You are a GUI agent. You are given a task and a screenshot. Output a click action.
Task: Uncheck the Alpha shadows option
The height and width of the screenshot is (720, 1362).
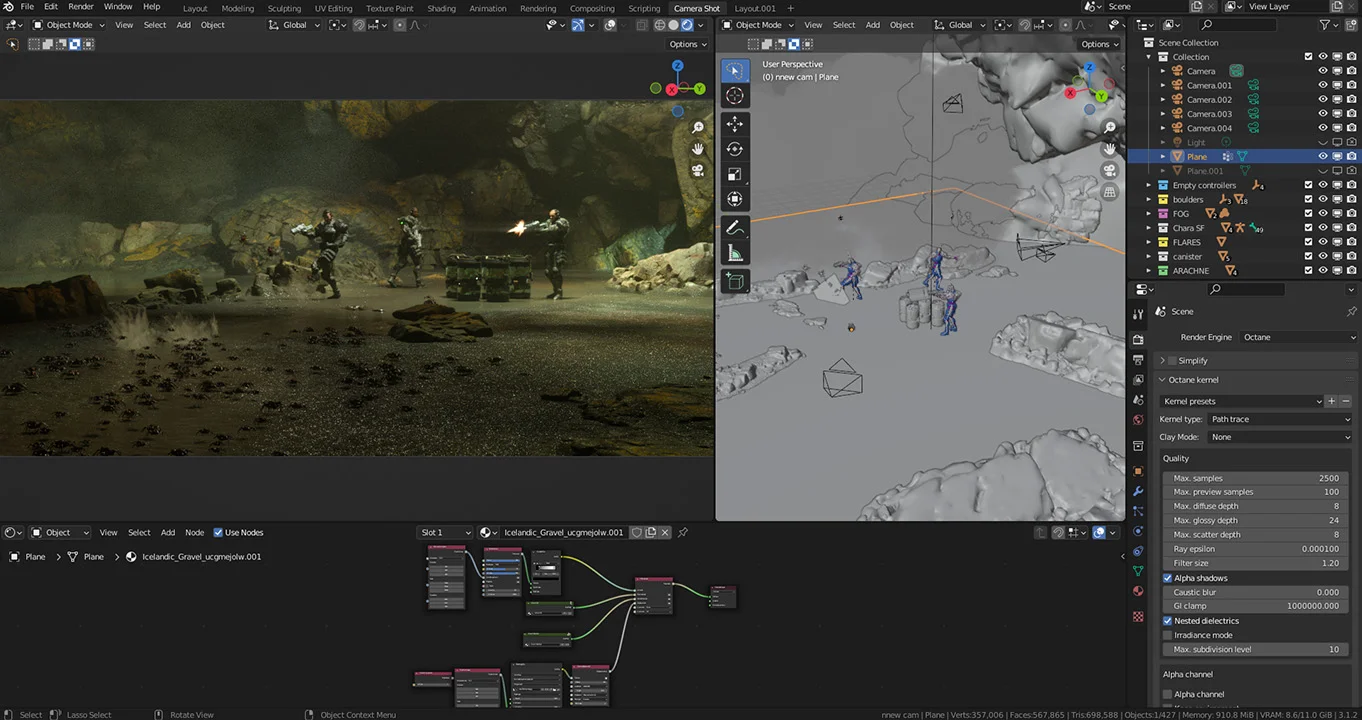tap(1167, 577)
